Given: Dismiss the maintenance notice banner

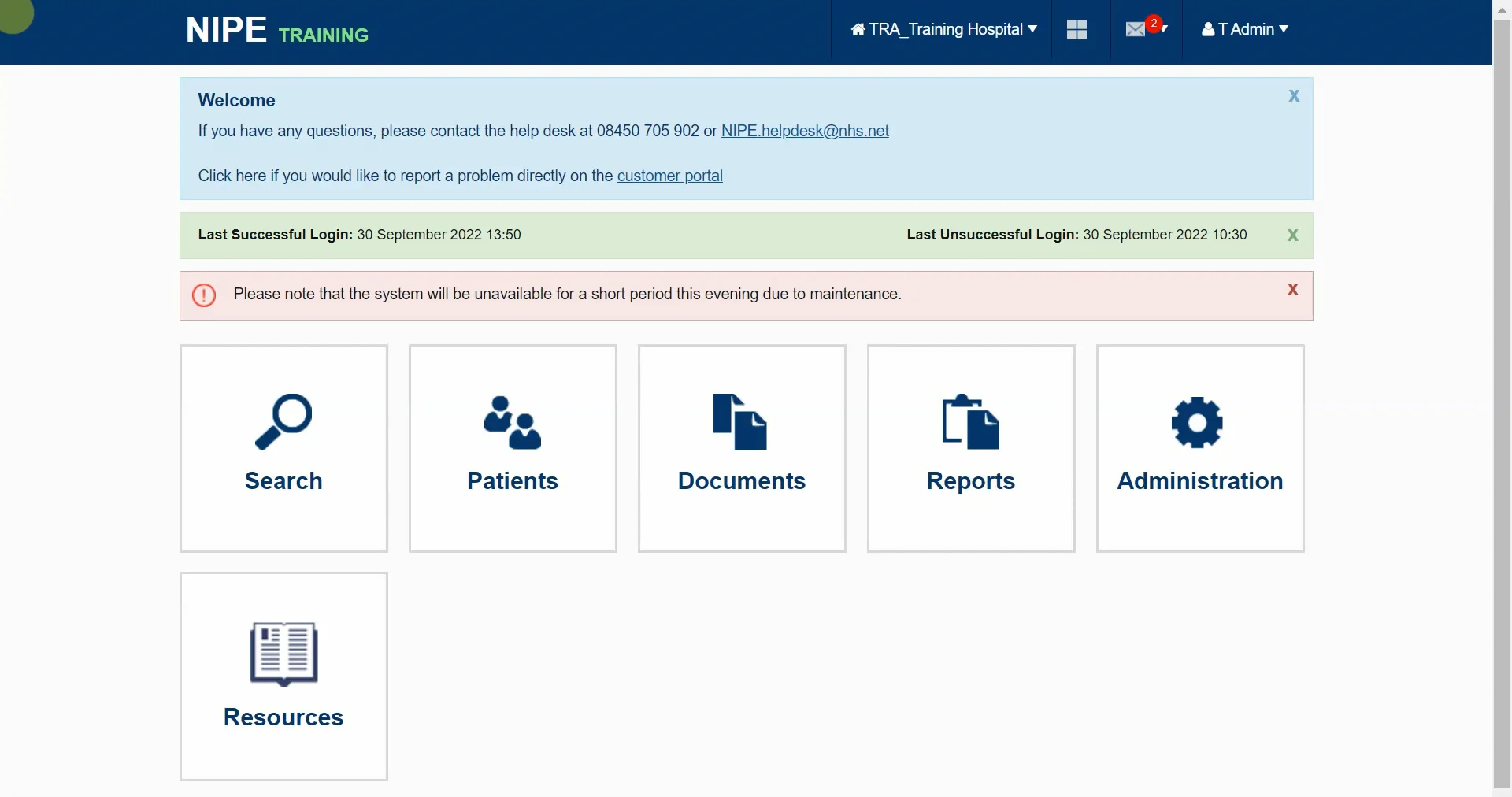Looking at the screenshot, I should (x=1292, y=289).
